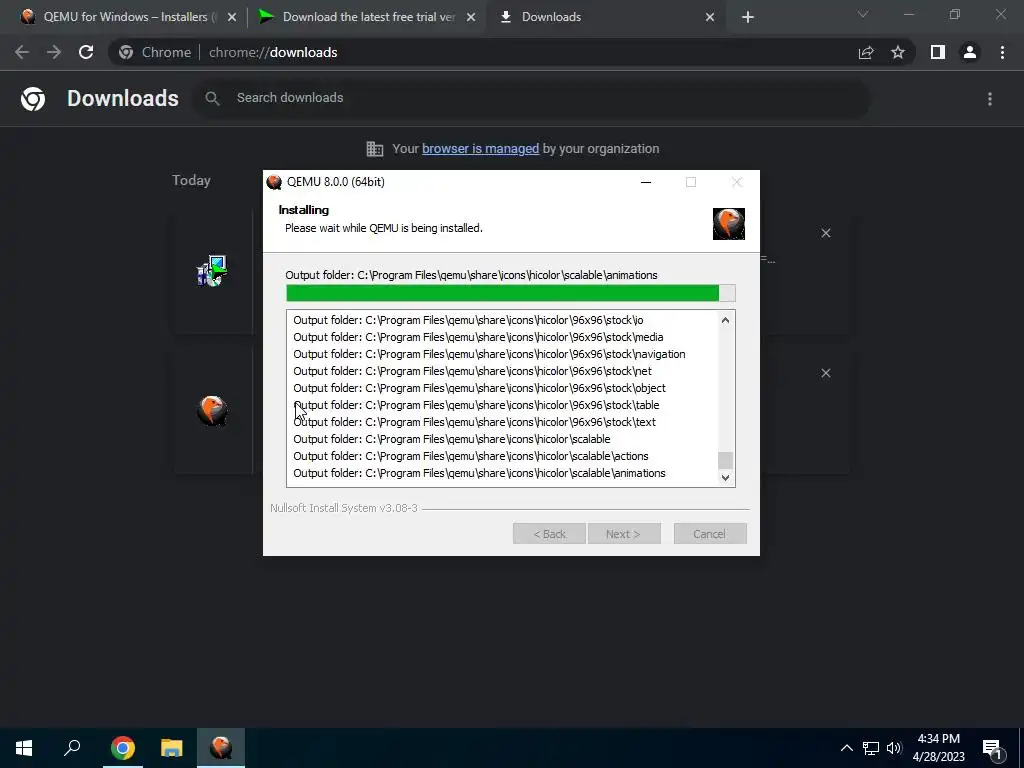Click the managed organization building icon

click(x=375, y=149)
